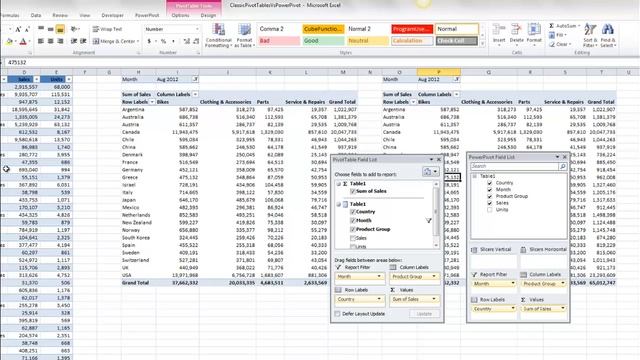640x360 pixels.
Task: Click the decrease indent icon
Action: tap(73, 41)
